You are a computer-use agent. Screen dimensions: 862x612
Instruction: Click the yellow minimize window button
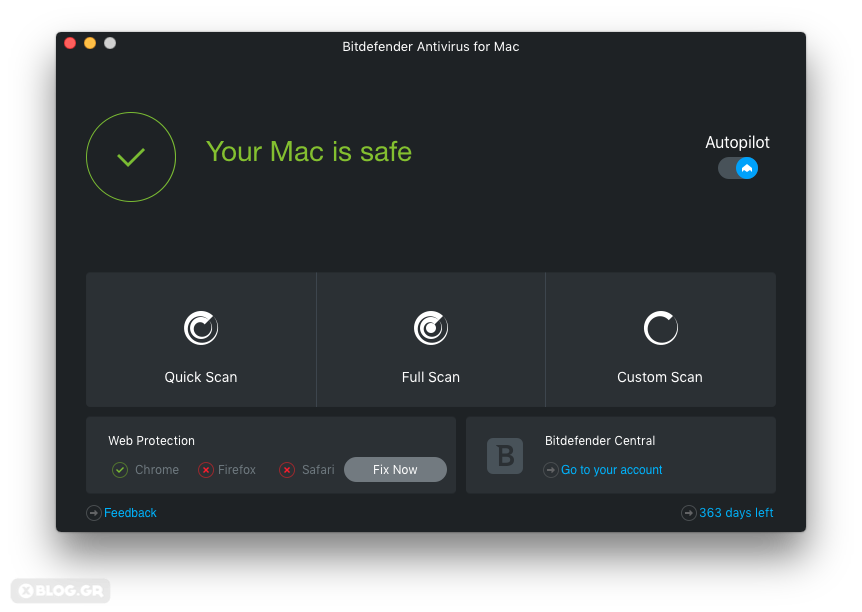pyautogui.click(x=90, y=43)
